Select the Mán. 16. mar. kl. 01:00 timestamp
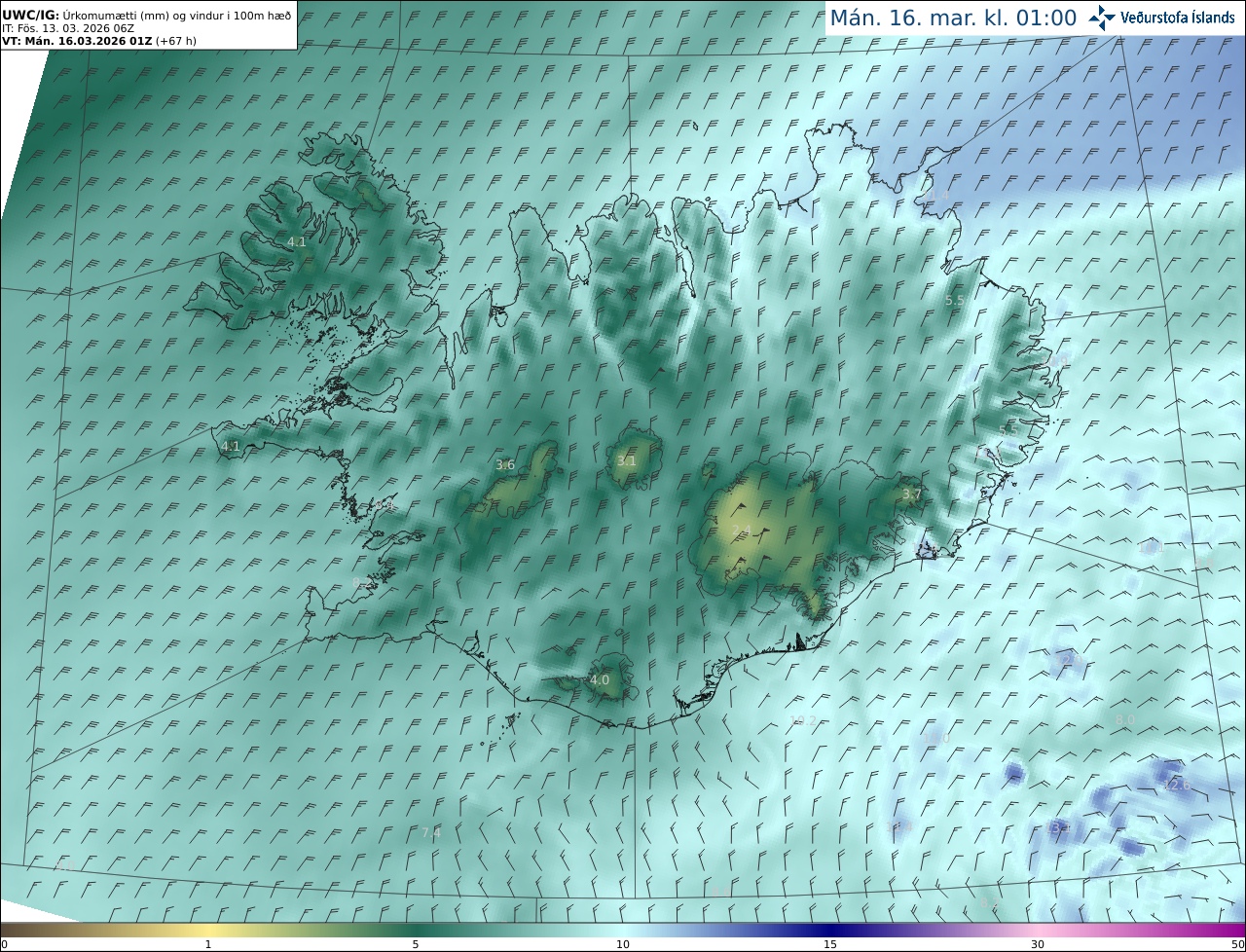The image size is (1246, 952). click(953, 18)
